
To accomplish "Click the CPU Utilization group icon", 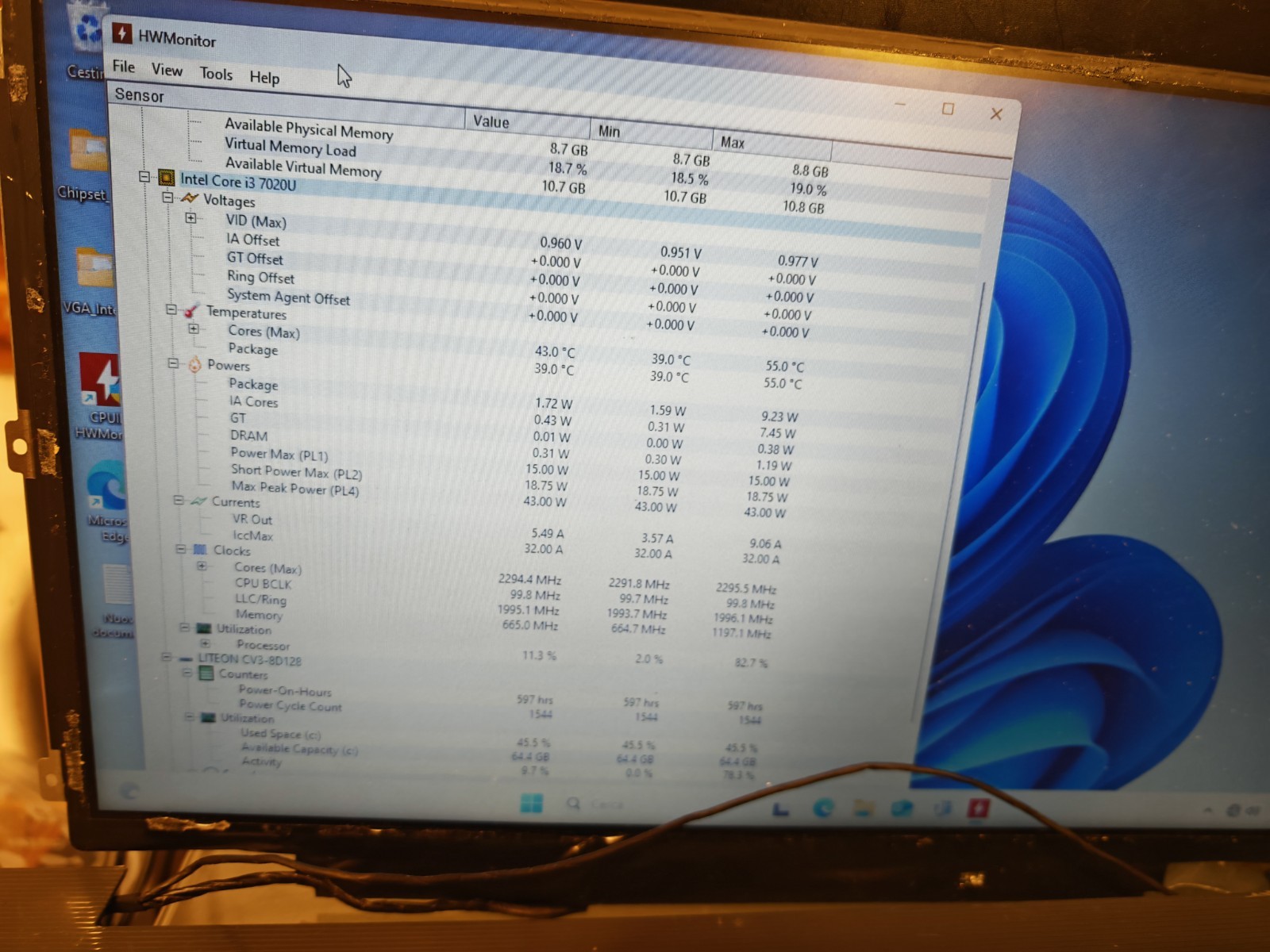I will pyautogui.click(x=204, y=628).
